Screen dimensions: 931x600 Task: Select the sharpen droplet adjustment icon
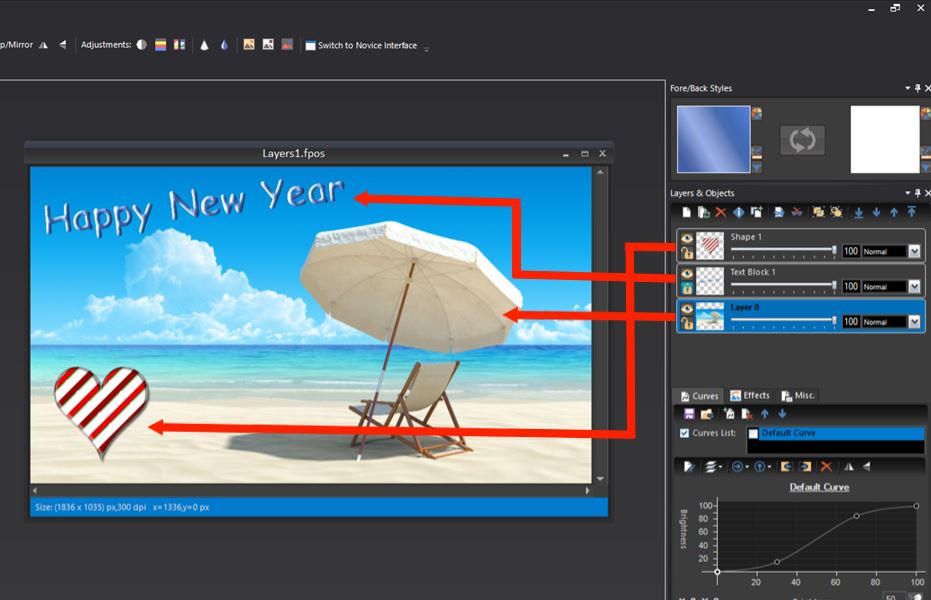pos(225,44)
